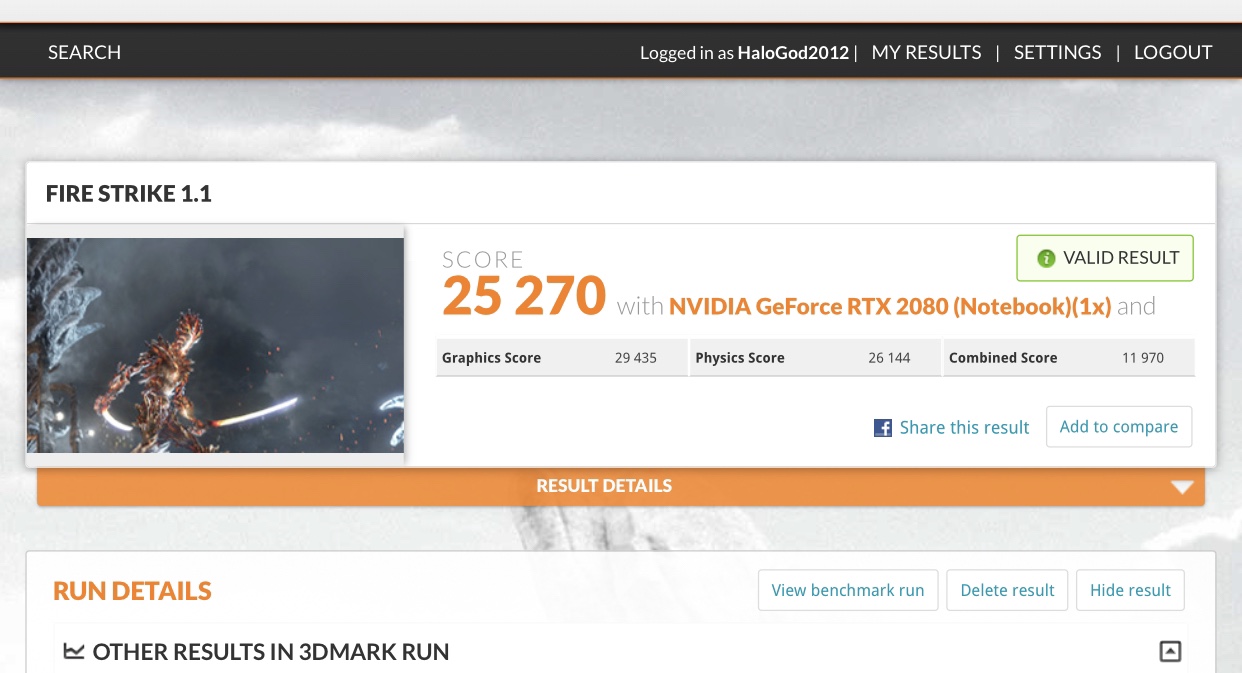Viewport: 1242px width, 673px height.
Task: Click the Graphics Score label
Action: [x=491, y=358]
